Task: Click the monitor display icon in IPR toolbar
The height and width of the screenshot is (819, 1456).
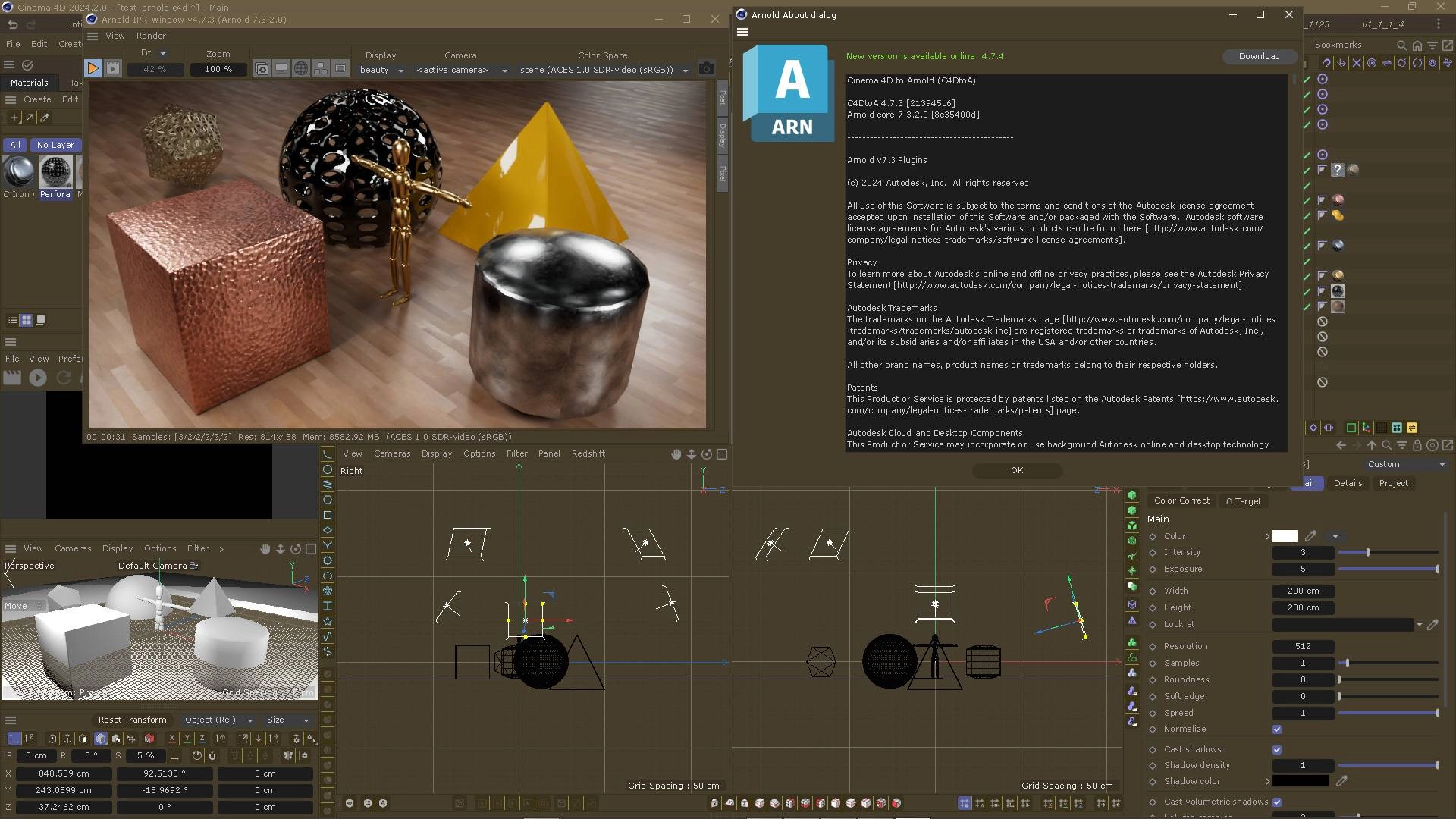Action: coord(281,69)
